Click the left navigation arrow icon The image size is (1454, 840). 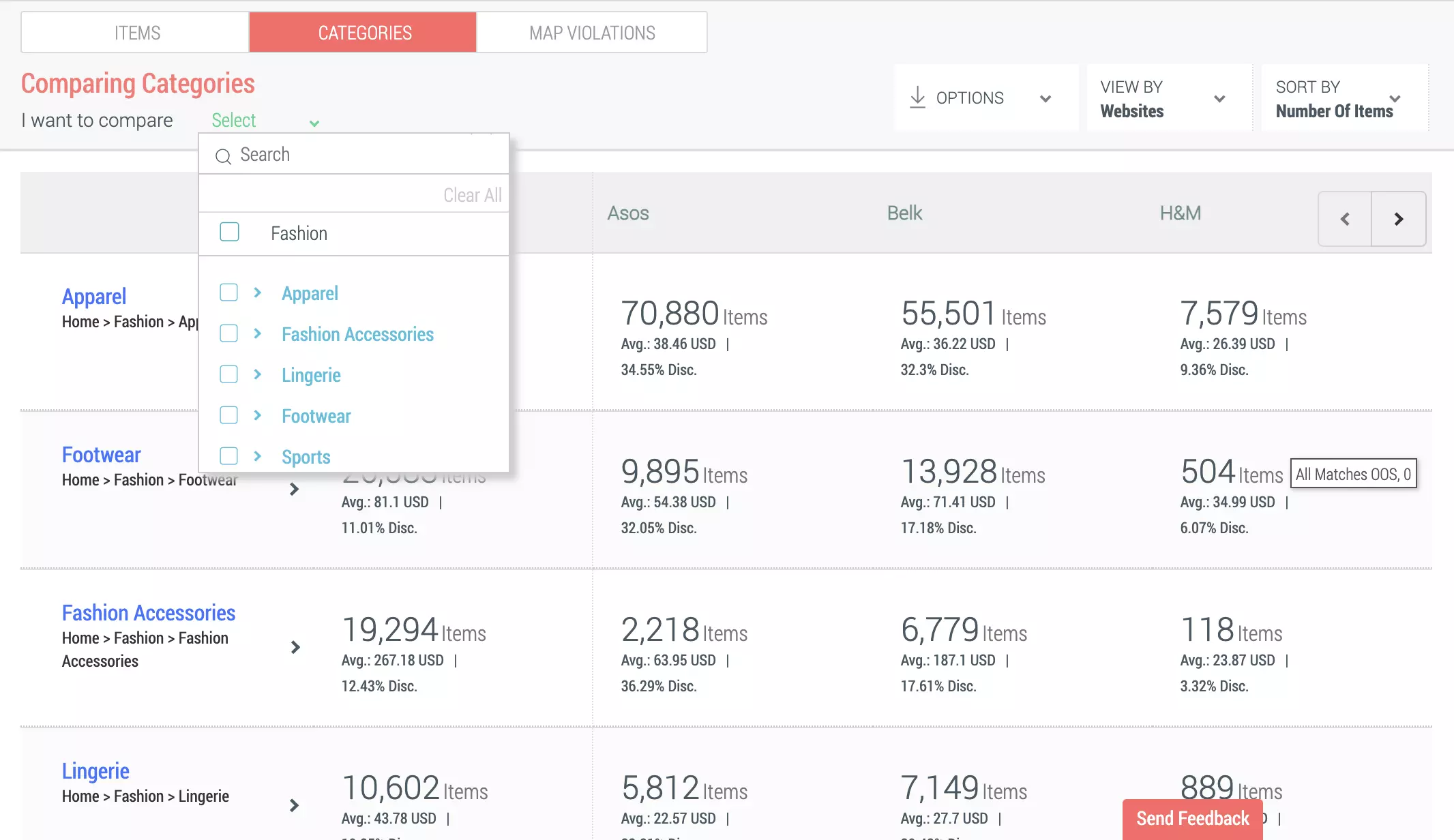pos(1346,218)
